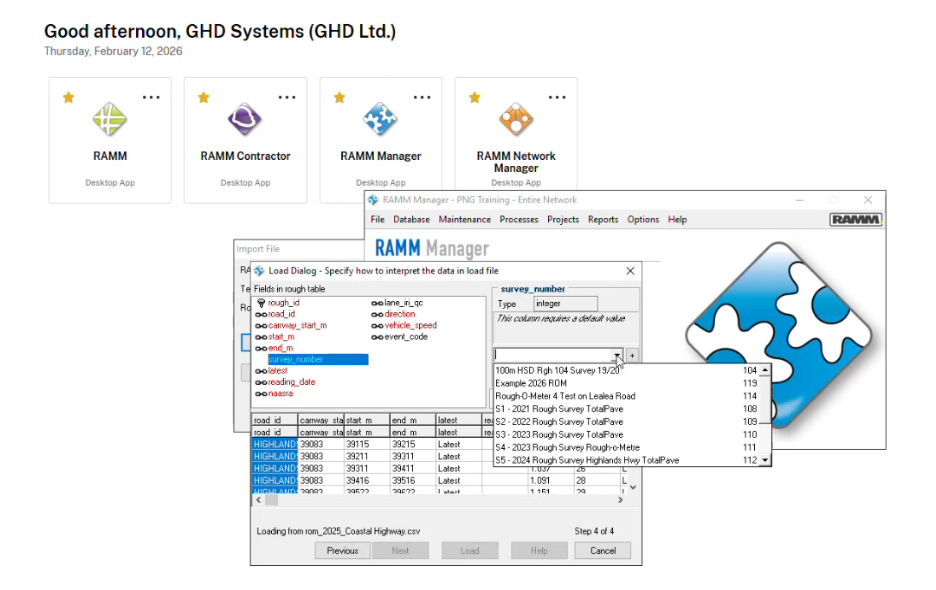Click the Previous button
The width and height of the screenshot is (936, 590).
click(x=343, y=551)
